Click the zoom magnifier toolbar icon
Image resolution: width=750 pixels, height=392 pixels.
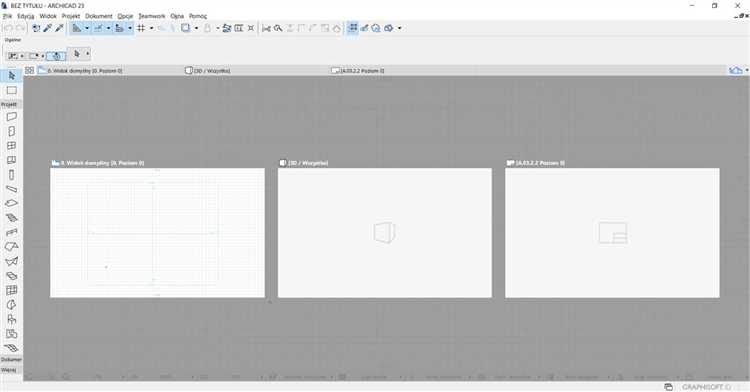pyautogui.click(x=278, y=28)
